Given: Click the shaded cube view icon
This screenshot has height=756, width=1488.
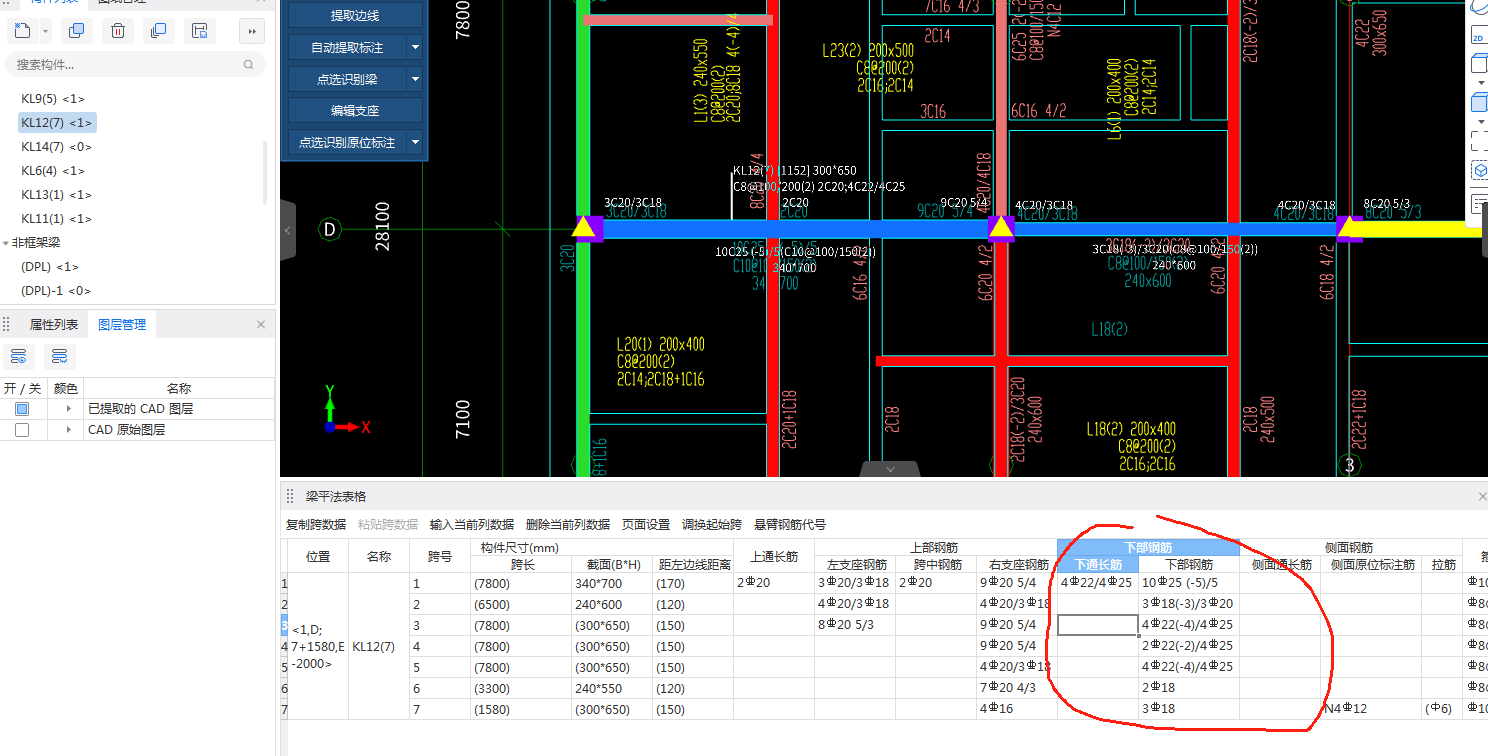Looking at the screenshot, I should click(x=1478, y=102).
